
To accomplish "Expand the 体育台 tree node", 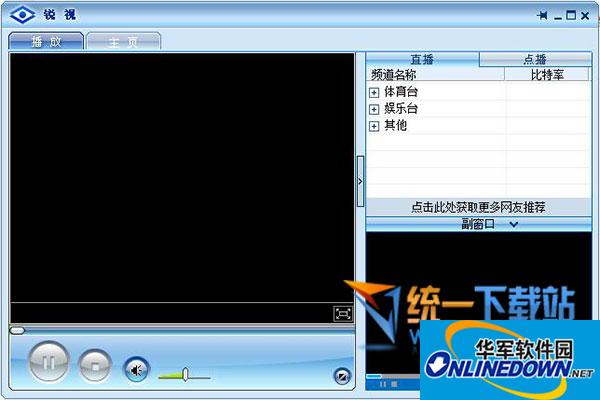I will pos(374,92).
